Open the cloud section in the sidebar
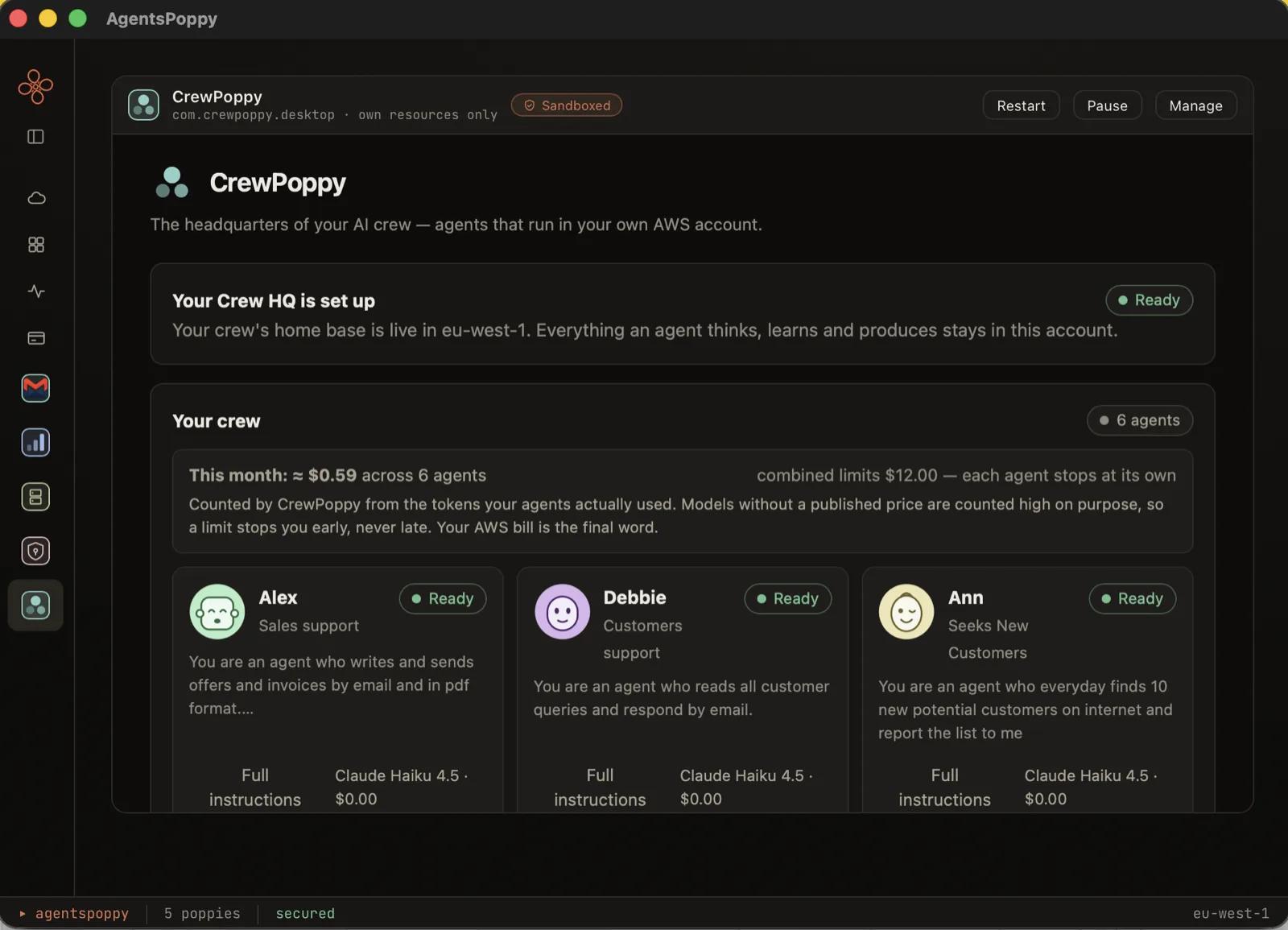The image size is (1288, 930). (36, 198)
